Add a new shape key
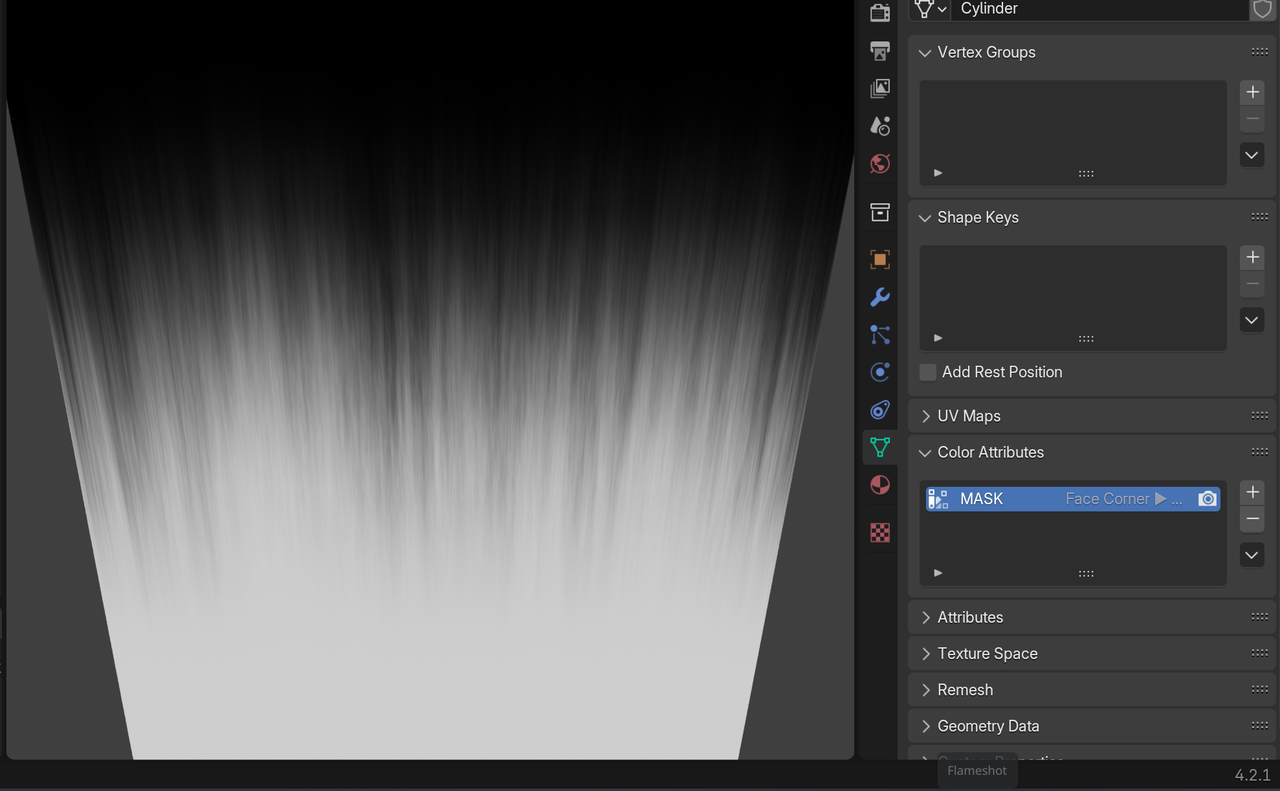This screenshot has height=791, width=1280. click(1252, 257)
